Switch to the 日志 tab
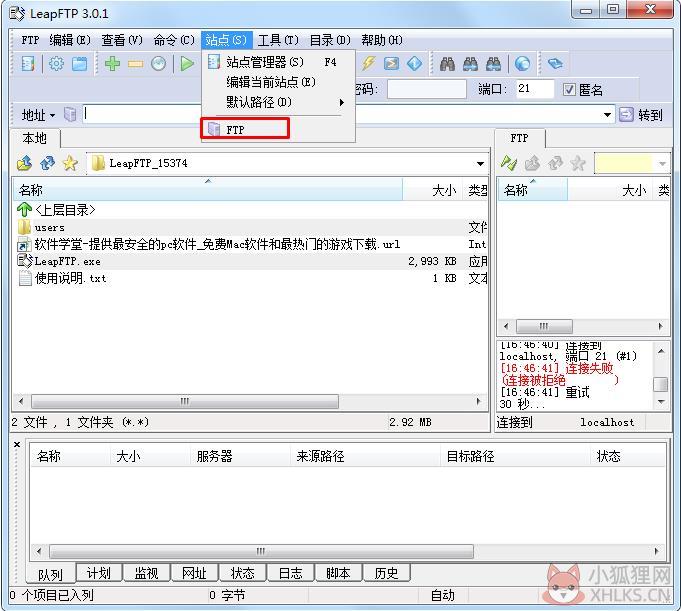The height and width of the screenshot is (611, 681). coord(290,573)
